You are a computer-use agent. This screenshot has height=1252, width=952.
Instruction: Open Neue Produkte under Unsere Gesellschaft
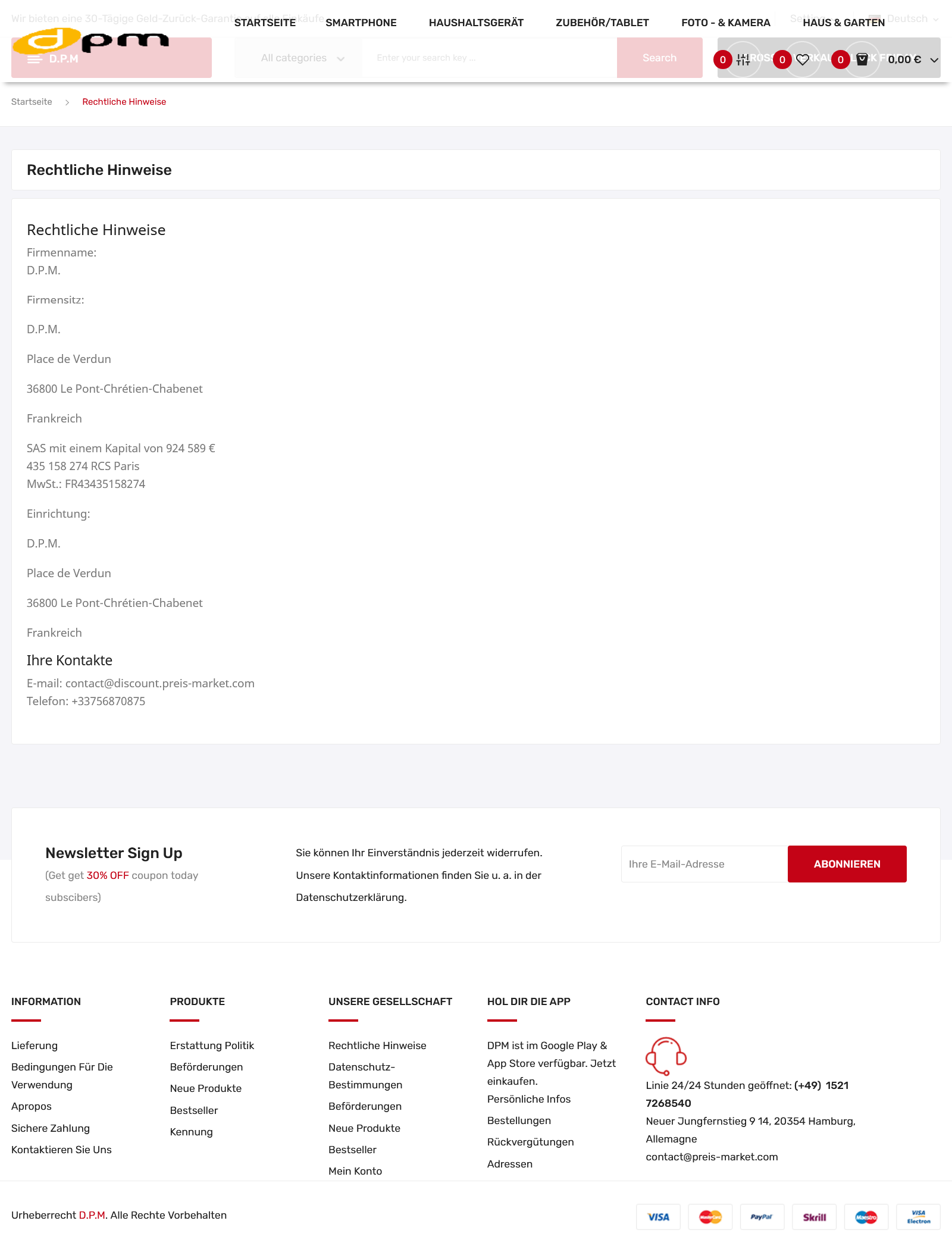pos(364,1128)
